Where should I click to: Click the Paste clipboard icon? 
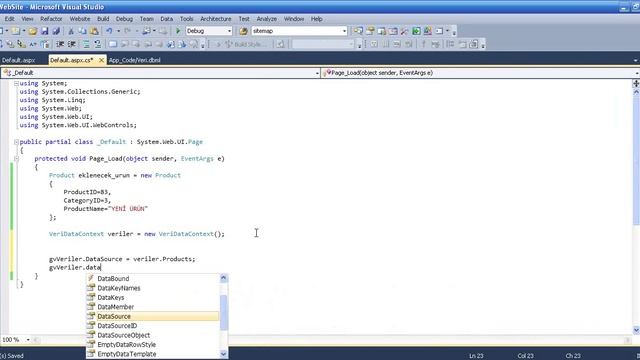[94, 31]
